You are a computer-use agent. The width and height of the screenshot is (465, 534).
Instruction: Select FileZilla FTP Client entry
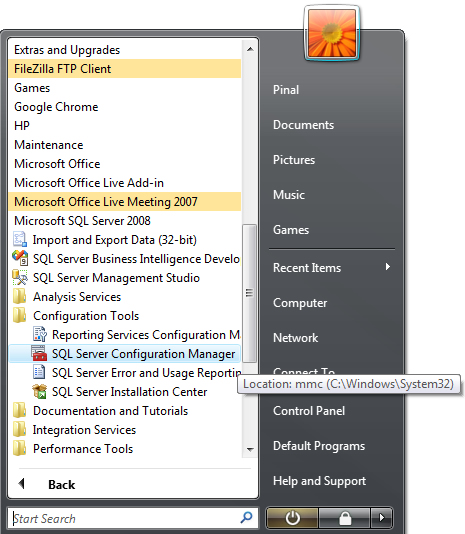125,69
